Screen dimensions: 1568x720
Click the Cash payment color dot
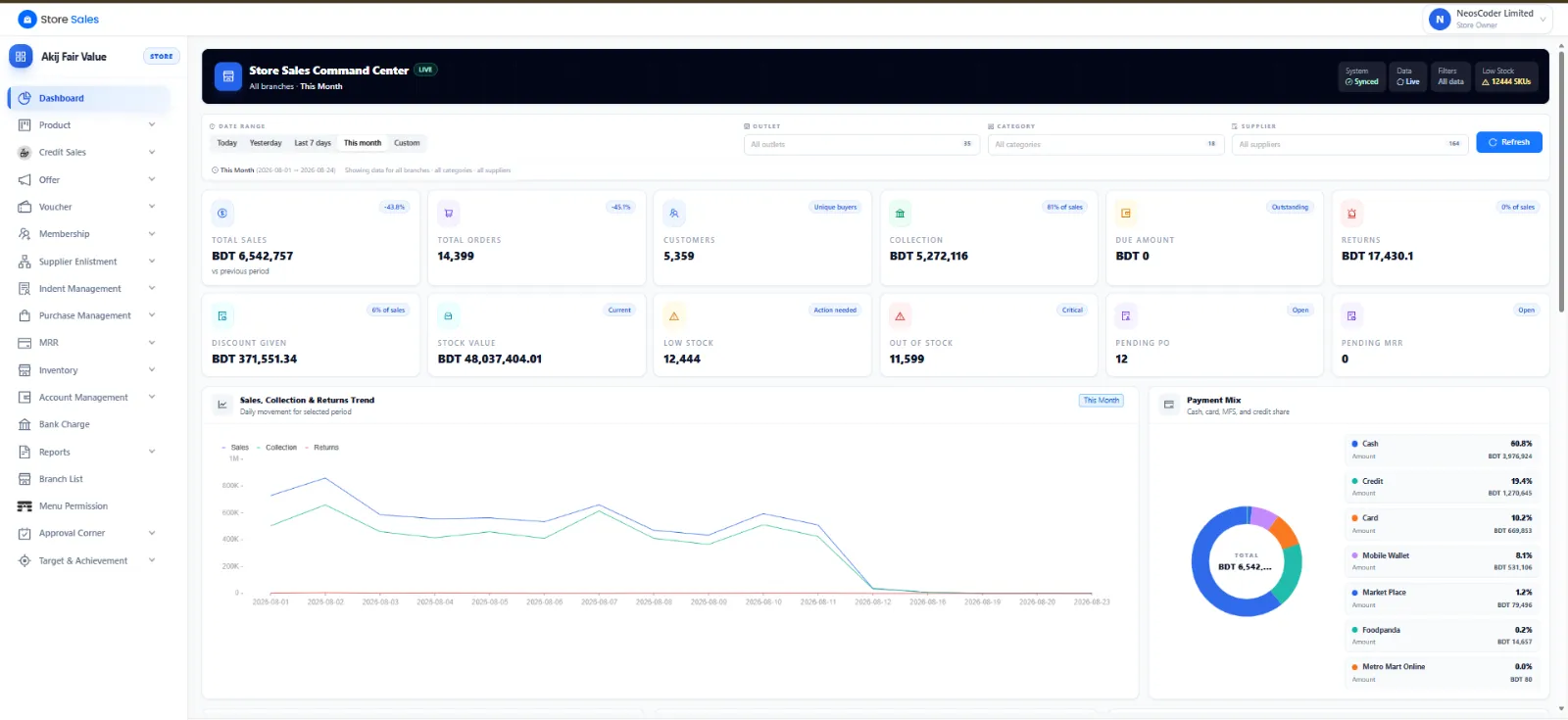1354,444
